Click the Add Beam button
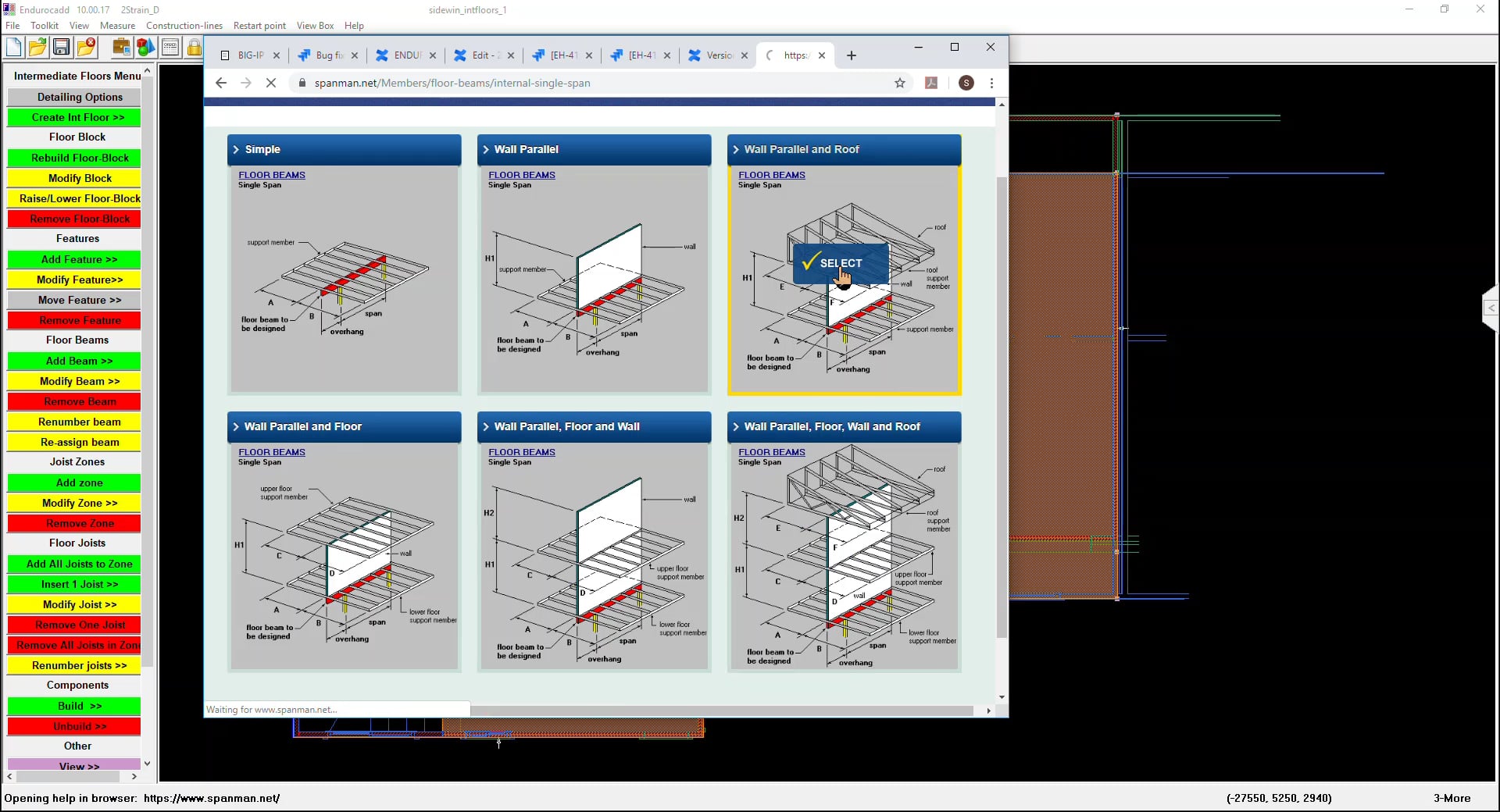Viewport: 1500px width, 812px height. tap(74, 361)
